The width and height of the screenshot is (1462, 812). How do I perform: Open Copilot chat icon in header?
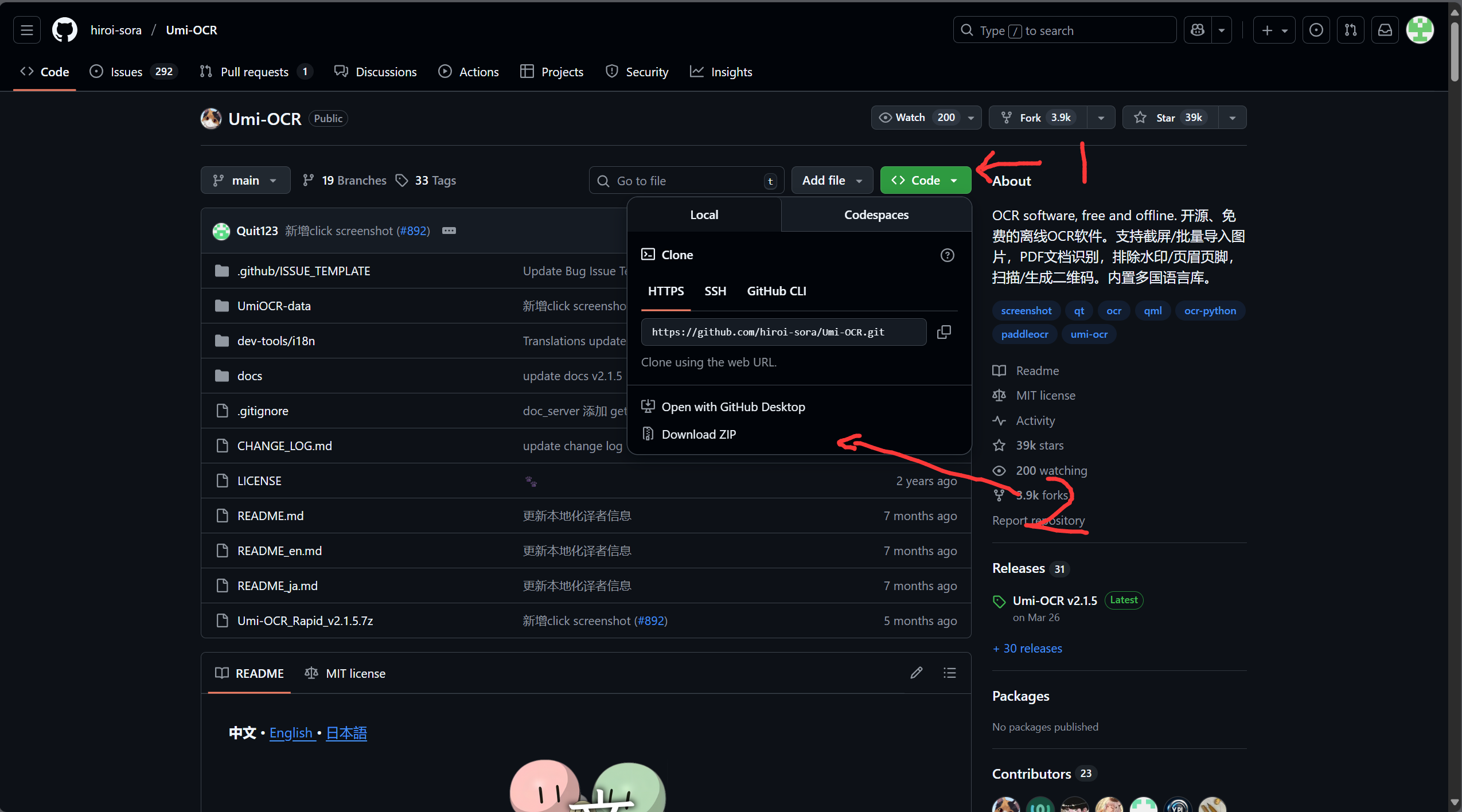click(1198, 30)
